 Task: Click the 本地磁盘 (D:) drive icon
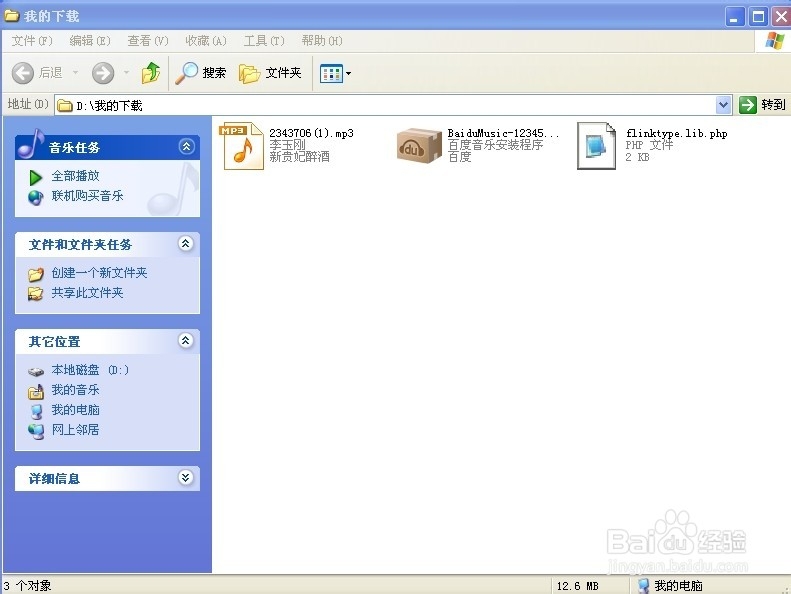pyautogui.click(x=36, y=371)
